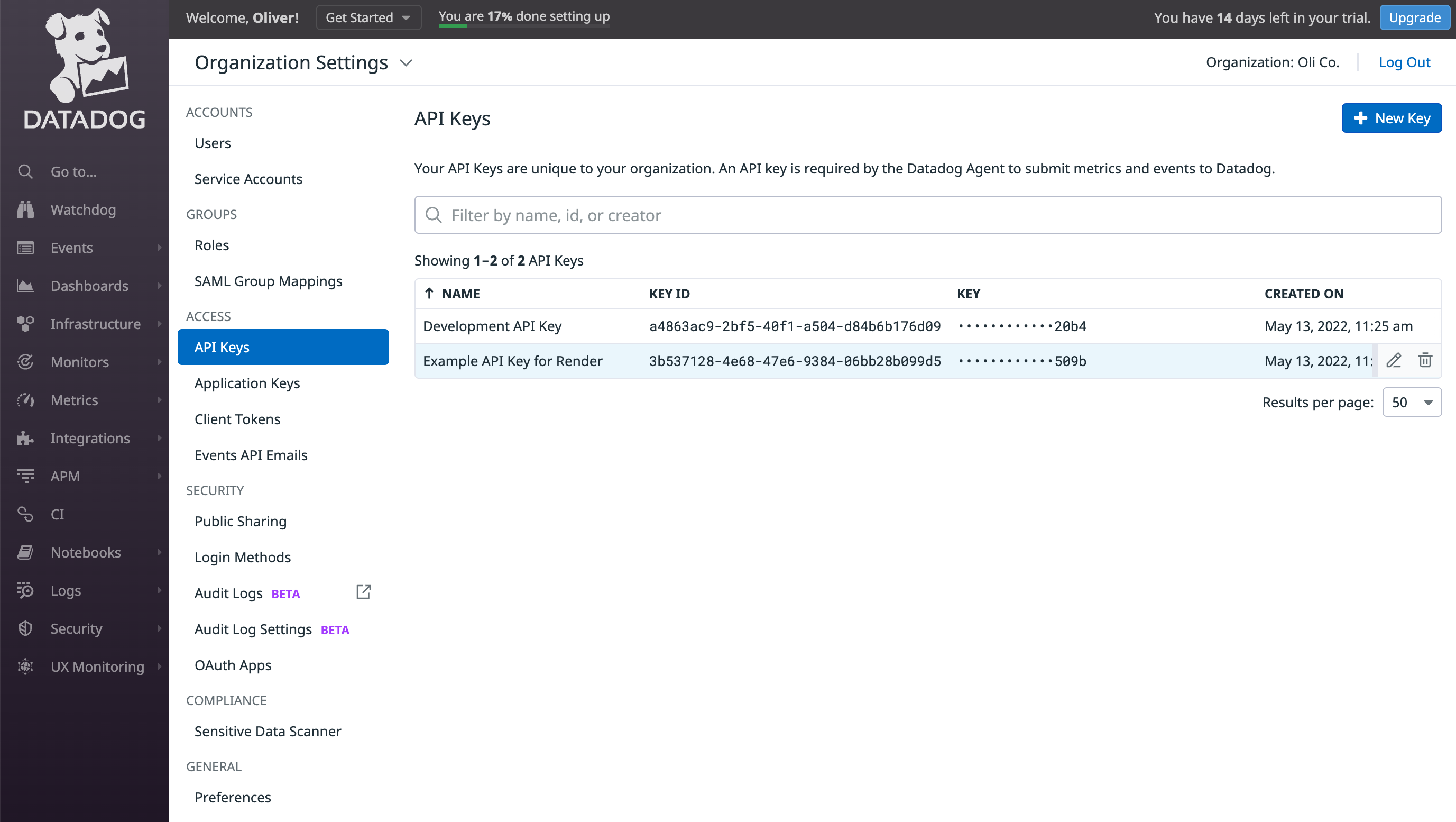Select the Watchdog icon in the sidebar
Viewport: 1456px width, 822px height.
tap(25, 210)
